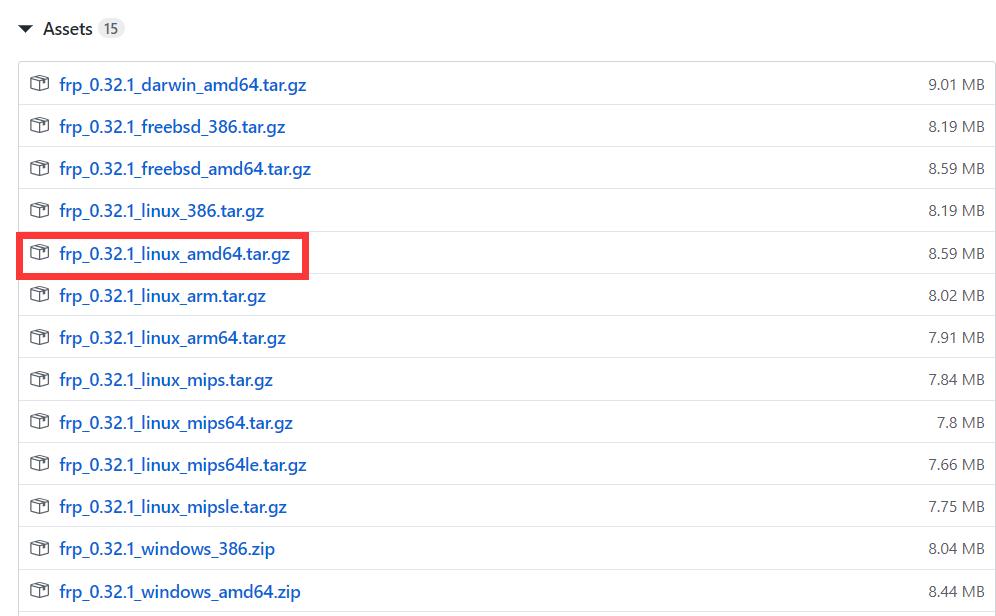This screenshot has height=616, width=996.
Task: Click package icon beside linux_amd64 tarball
Action: point(39,252)
